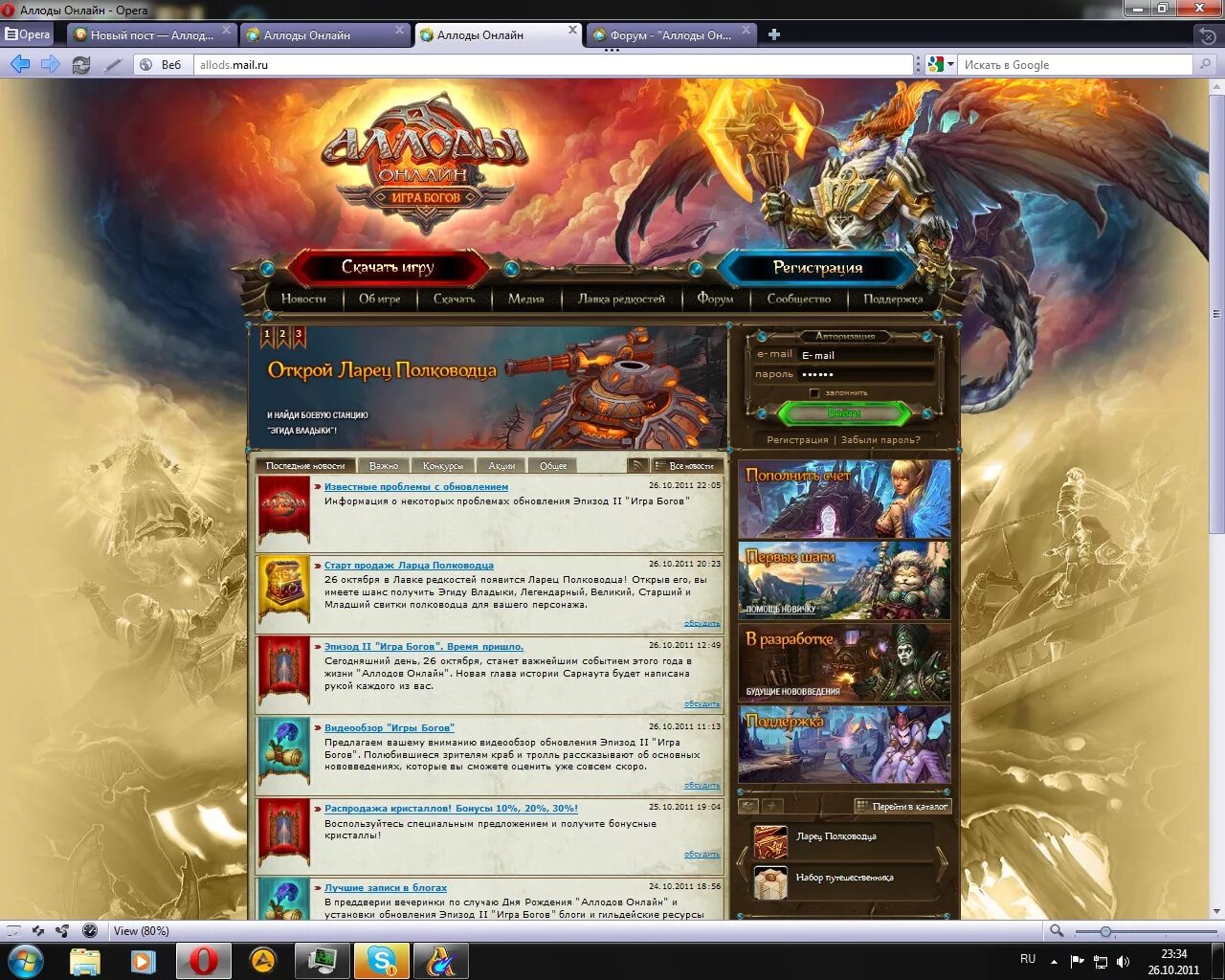Open the Windows Start orb
Screen dimensions: 1225x980
point(26,960)
